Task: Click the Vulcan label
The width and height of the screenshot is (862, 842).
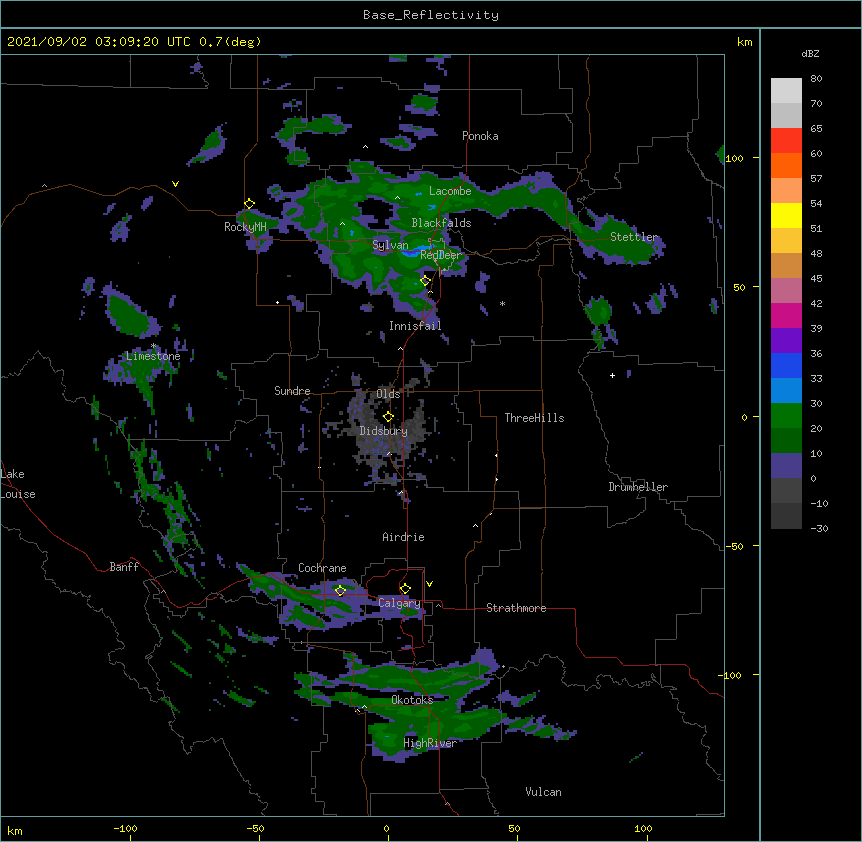Action: point(543,792)
